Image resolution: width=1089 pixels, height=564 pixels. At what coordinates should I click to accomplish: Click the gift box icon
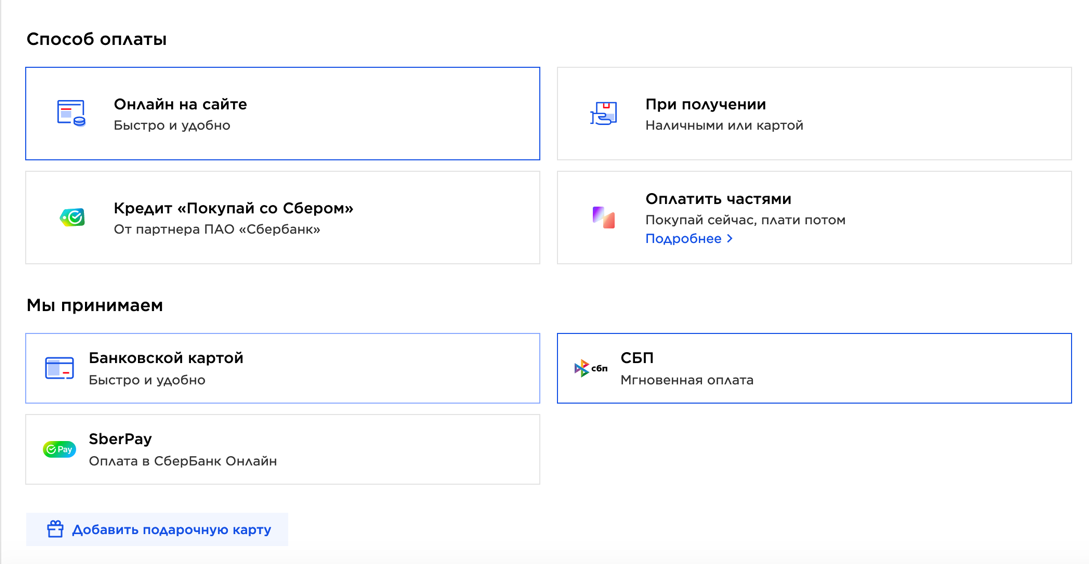click(x=56, y=529)
